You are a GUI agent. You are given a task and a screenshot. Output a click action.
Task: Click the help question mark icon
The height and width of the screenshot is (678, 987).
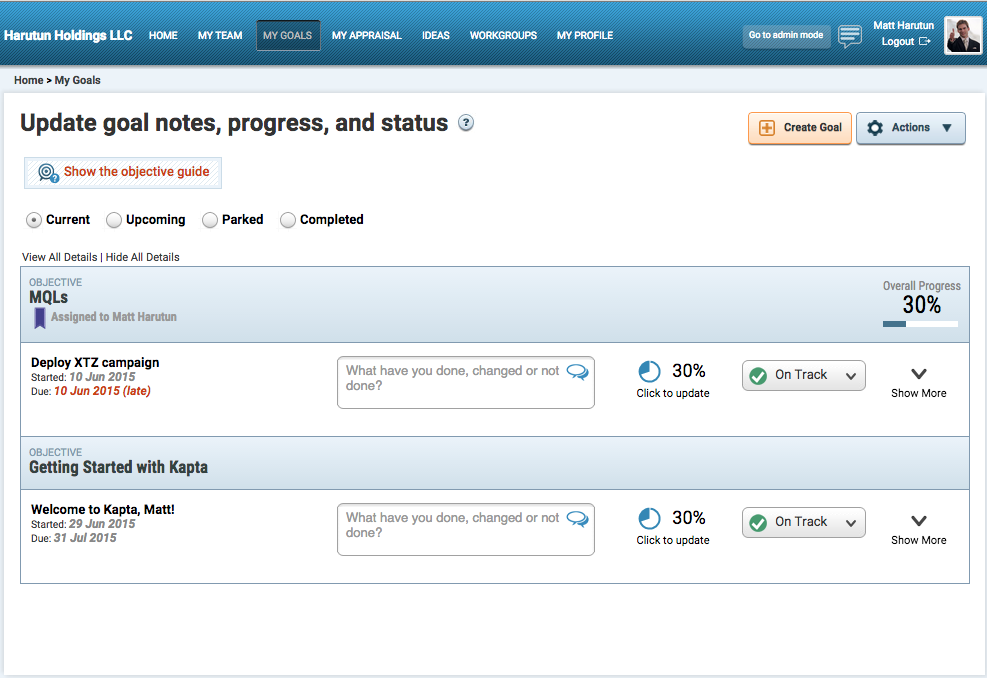point(466,123)
